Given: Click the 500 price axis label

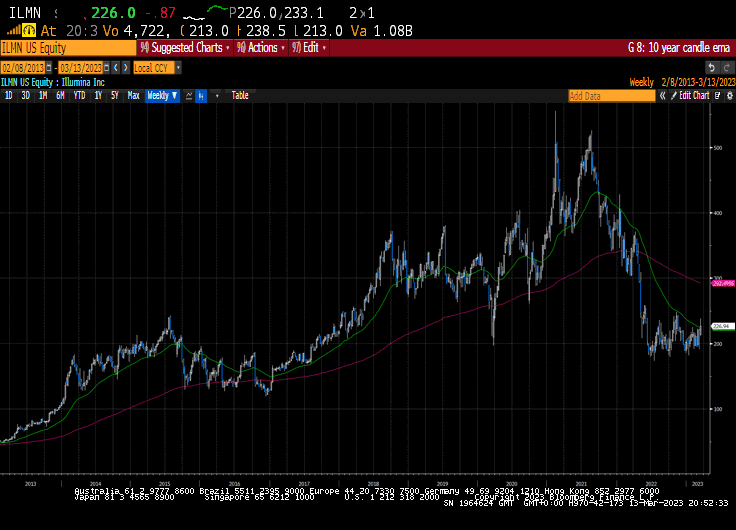Looking at the screenshot, I should (x=717, y=148).
